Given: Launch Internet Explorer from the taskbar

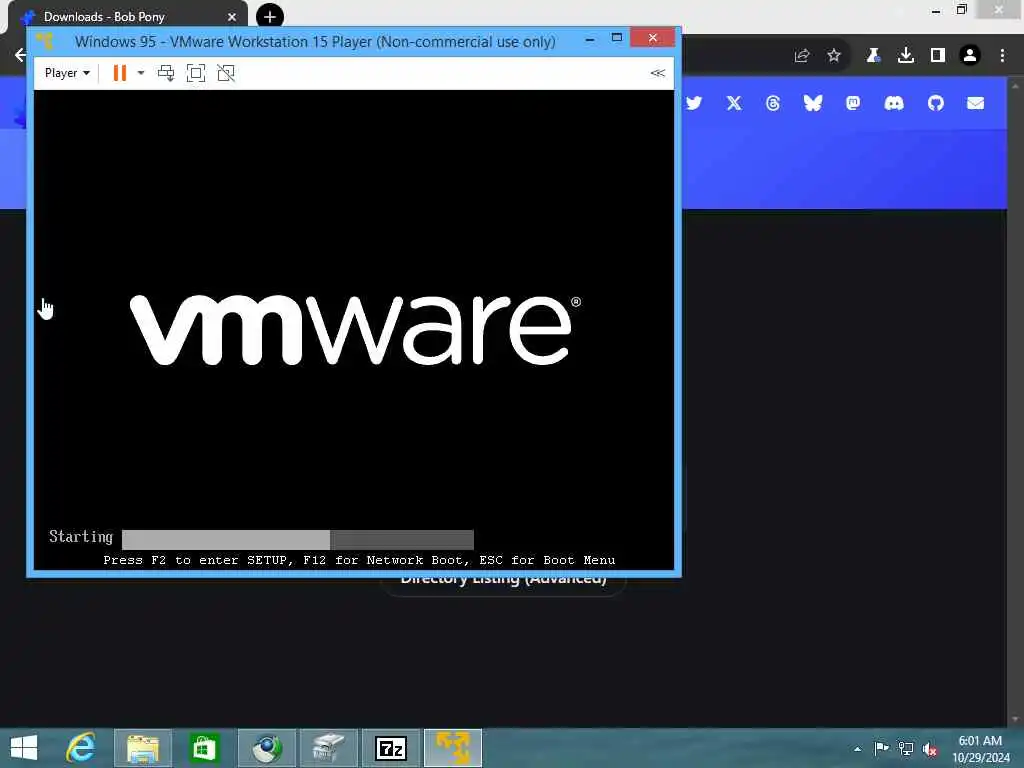Looking at the screenshot, I should coord(81,748).
